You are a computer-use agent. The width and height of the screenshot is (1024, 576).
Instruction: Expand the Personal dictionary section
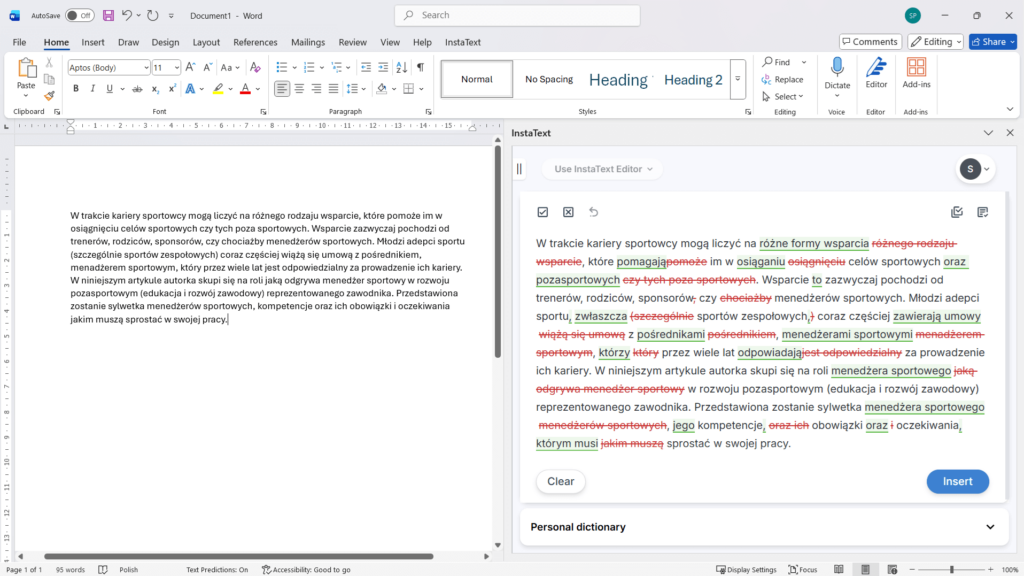pyautogui.click(x=990, y=527)
